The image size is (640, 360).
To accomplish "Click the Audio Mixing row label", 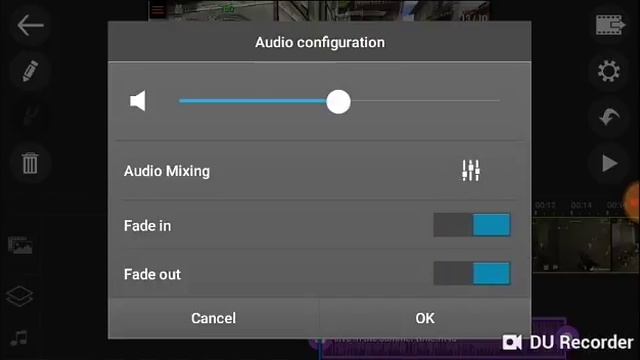I will [167, 171].
